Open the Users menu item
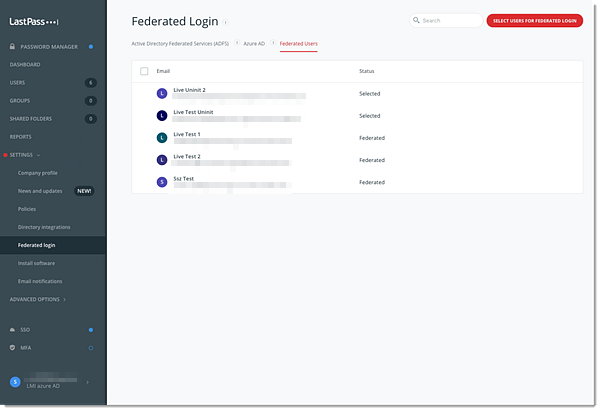The height and width of the screenshot is (411, 600). click(17, 83)
